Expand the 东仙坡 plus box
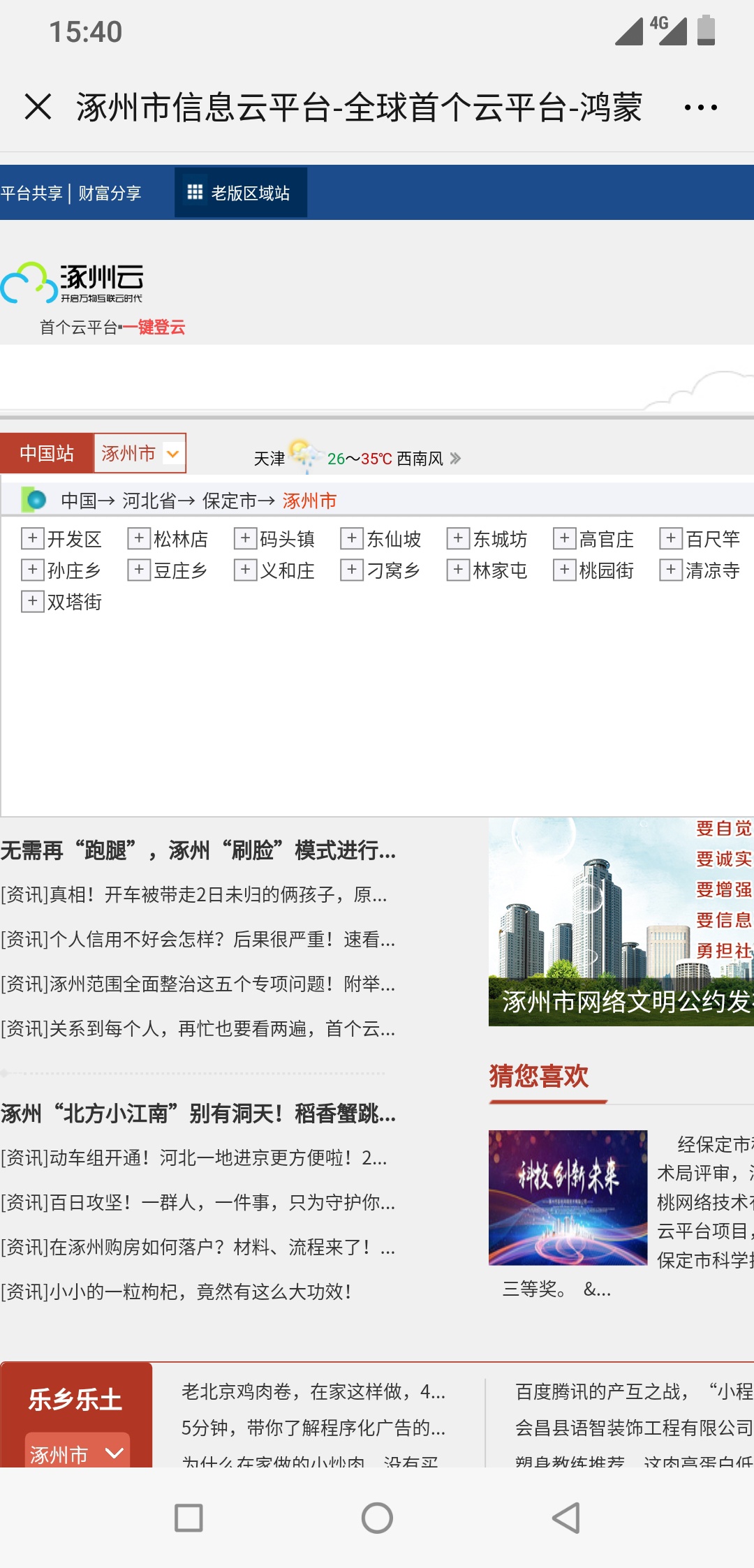 click(352, 538)
